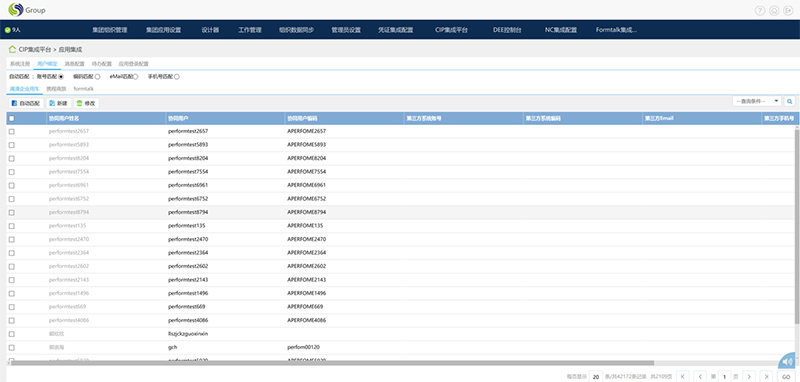Image resolution: width=800 pixels, height=382 pixels.
Task: Click the 第三方Email column header
Action: coord(702,118)
